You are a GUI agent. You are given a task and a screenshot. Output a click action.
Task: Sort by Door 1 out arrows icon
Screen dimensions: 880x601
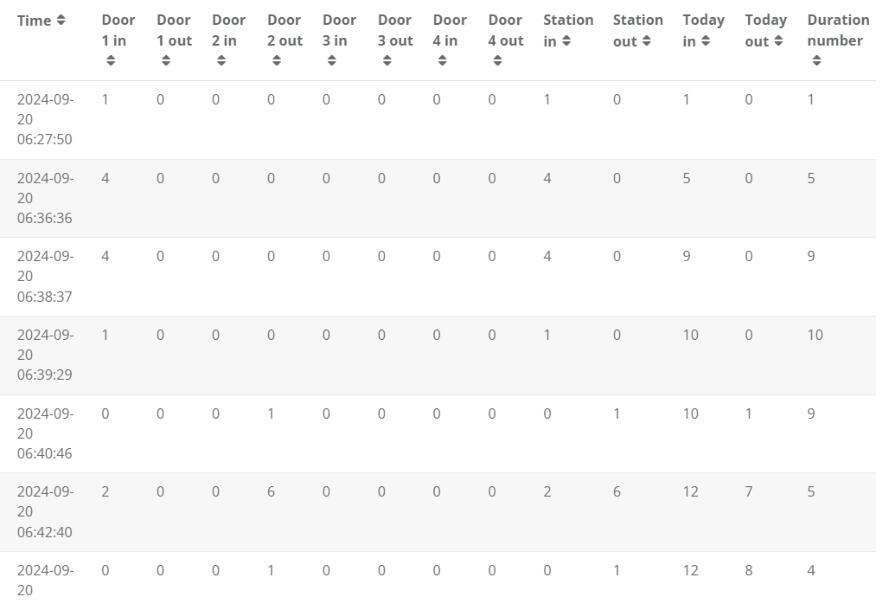coord(166,61)
